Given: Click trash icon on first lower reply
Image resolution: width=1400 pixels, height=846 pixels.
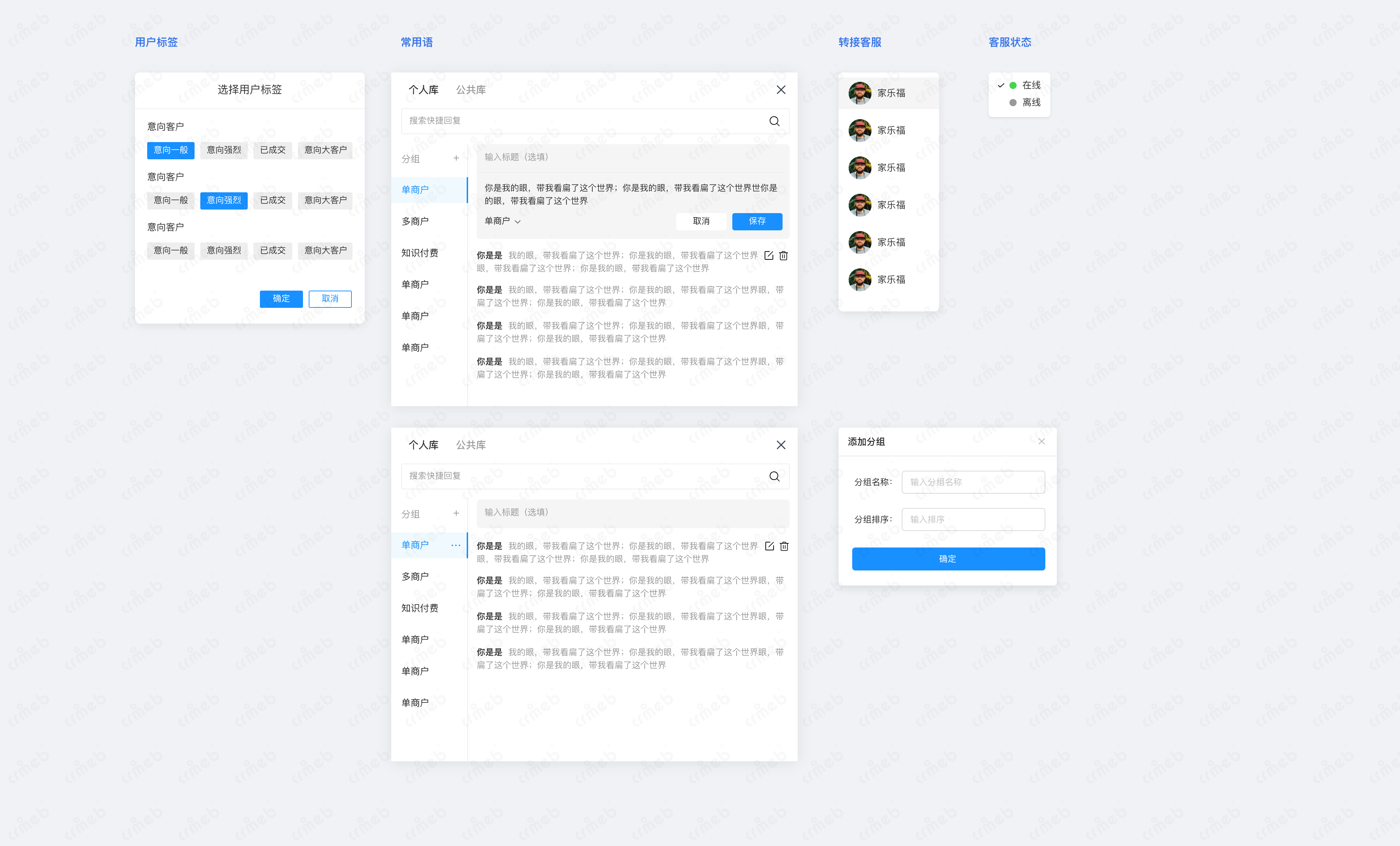Looking at the screenshot, I should [x=784, y=546].
